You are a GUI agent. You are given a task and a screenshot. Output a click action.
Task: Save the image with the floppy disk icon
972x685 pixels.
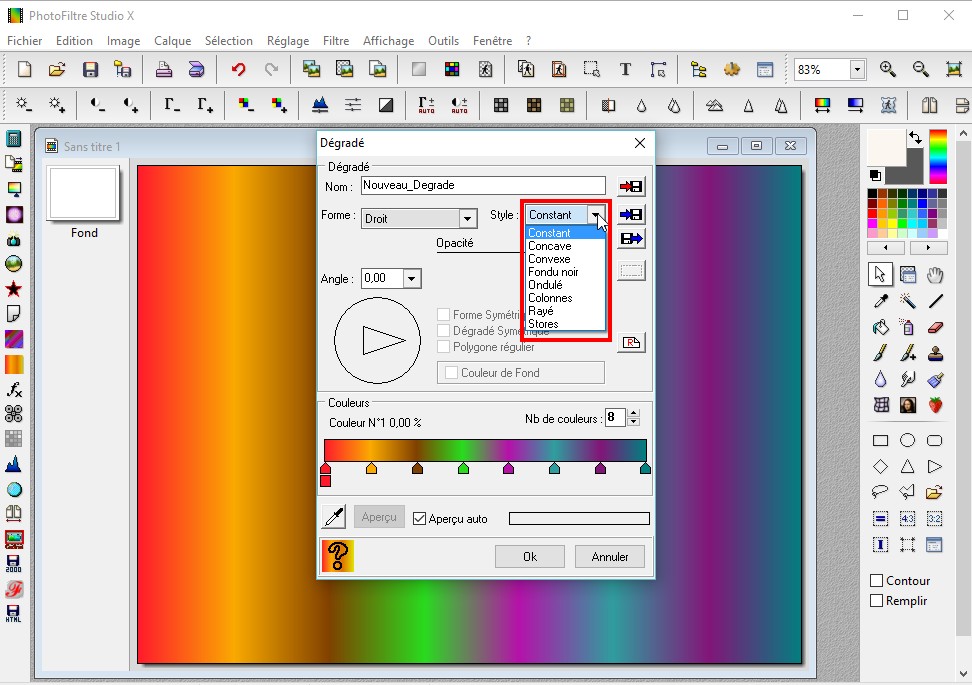click(x=91, y=69)
